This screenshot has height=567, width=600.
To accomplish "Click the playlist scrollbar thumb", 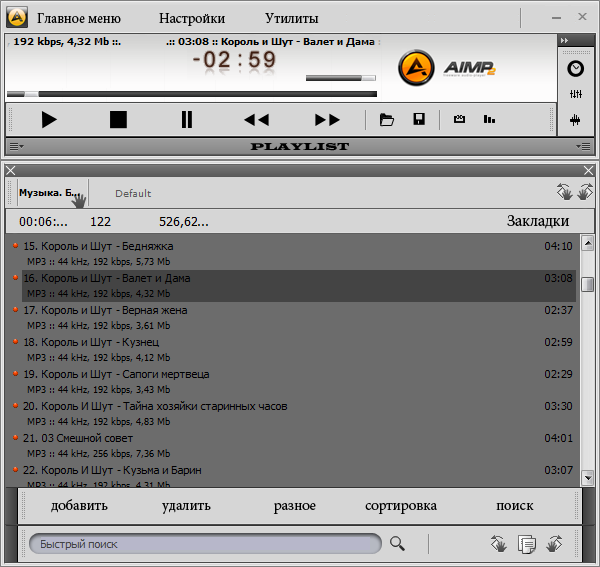I will [x=587, y=284].
